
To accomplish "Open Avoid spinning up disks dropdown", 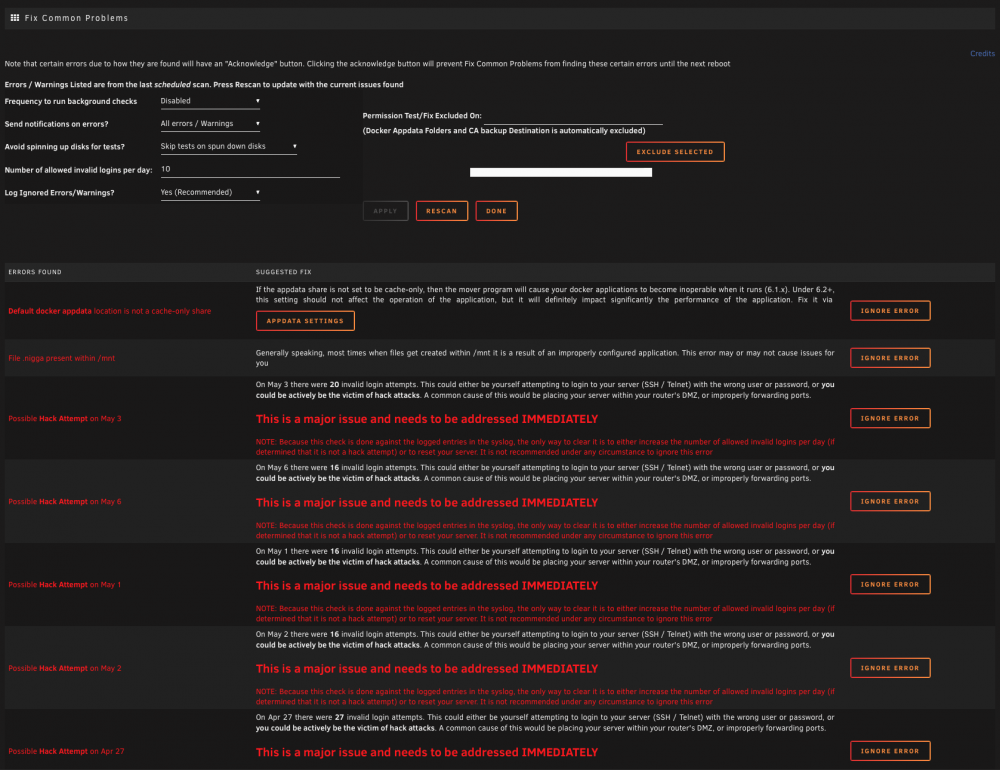I will pyautogui.click(x=228, y=147).
